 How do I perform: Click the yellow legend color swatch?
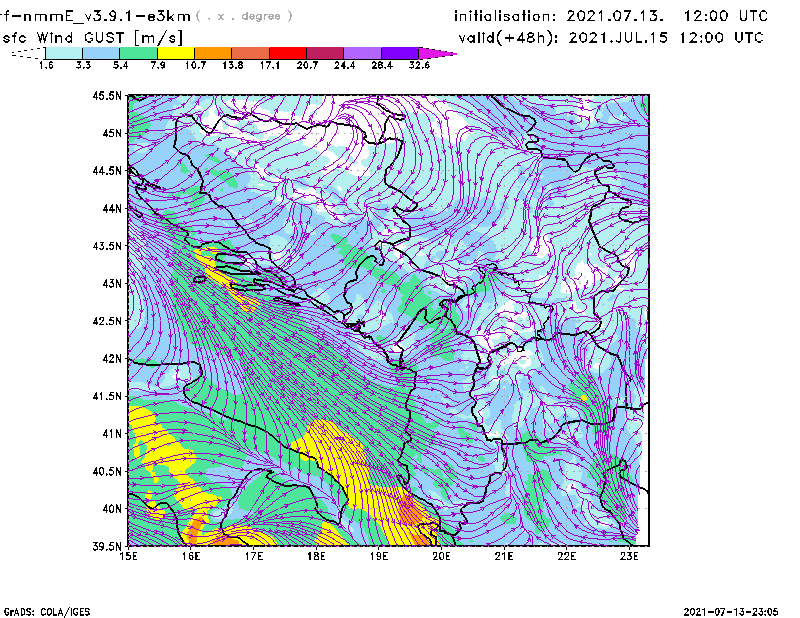(176, 53)
